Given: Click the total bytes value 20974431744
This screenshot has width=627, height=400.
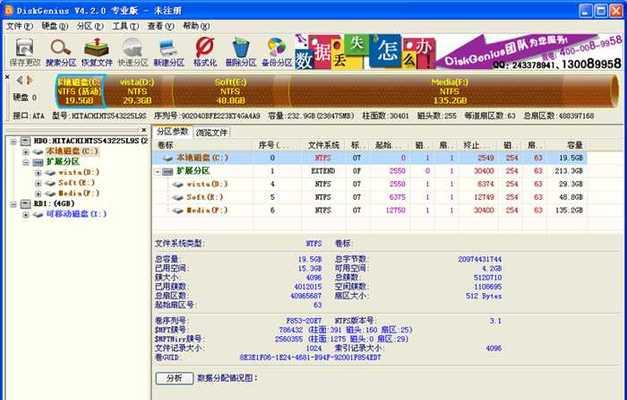Looking at the screenshot, I should (479, 259).
